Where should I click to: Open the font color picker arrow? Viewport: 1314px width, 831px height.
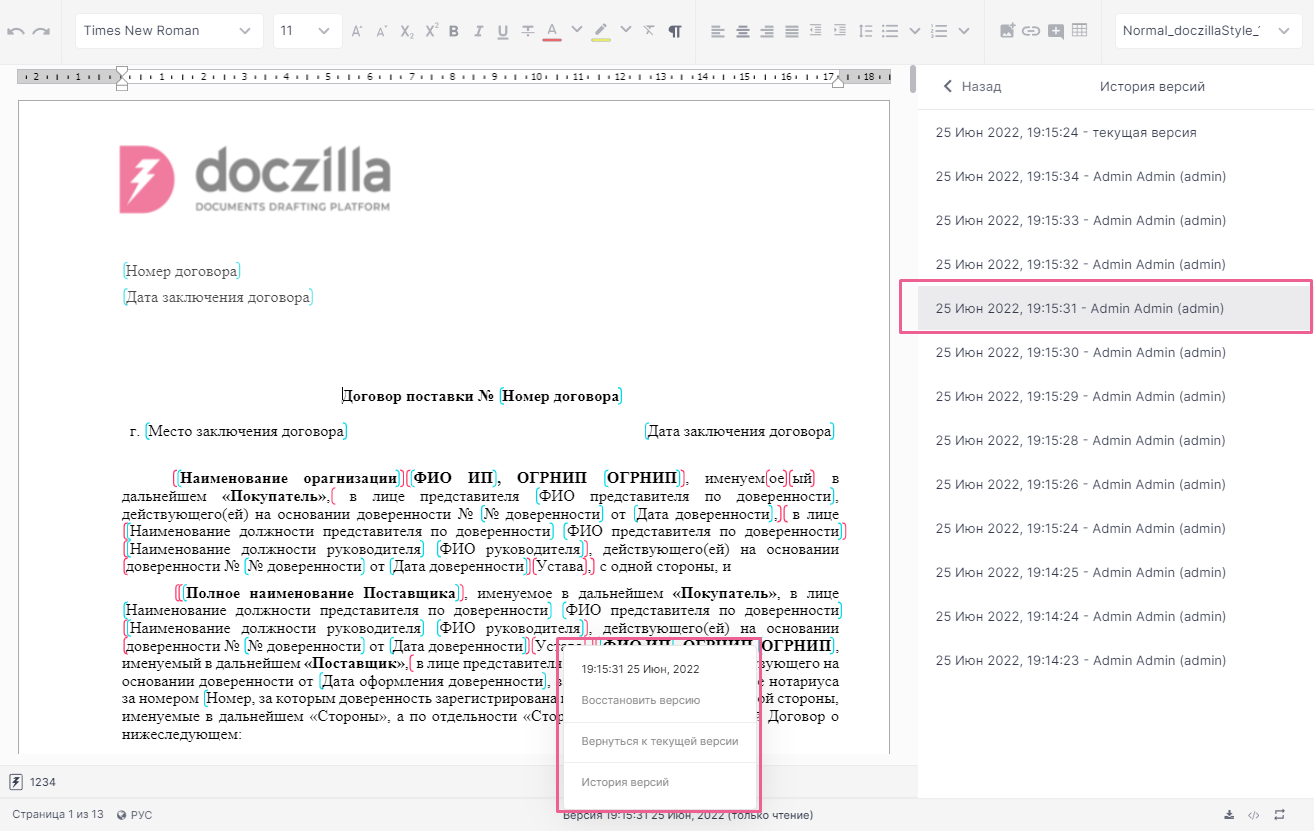[x=576, y=30]
